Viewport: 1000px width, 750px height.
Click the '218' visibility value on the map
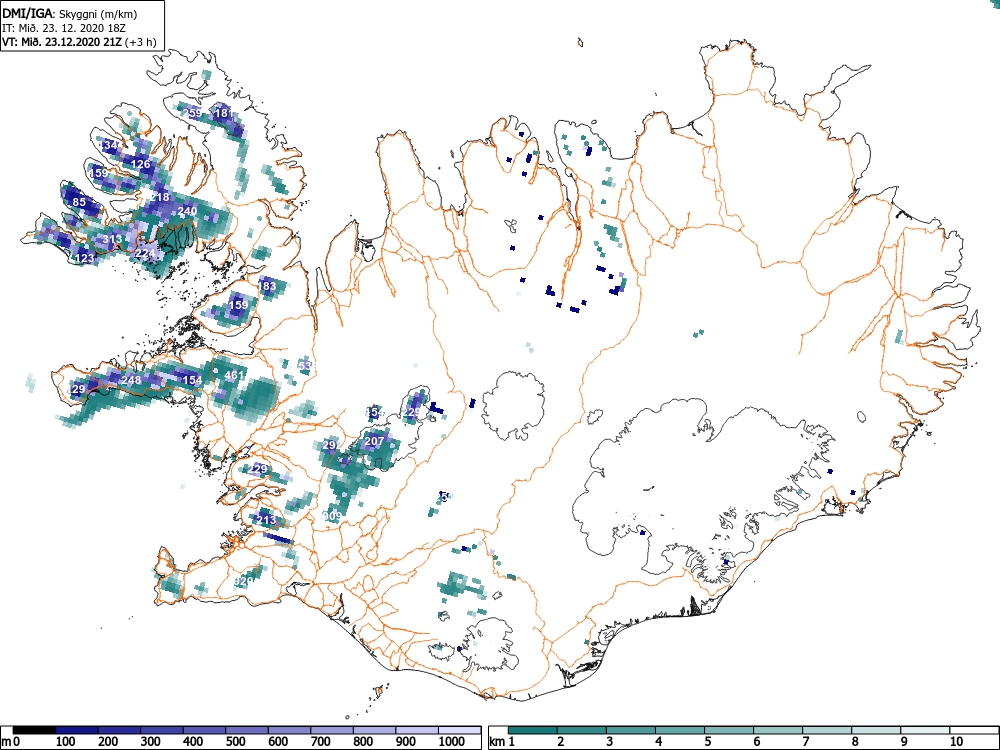coord(159,197)
